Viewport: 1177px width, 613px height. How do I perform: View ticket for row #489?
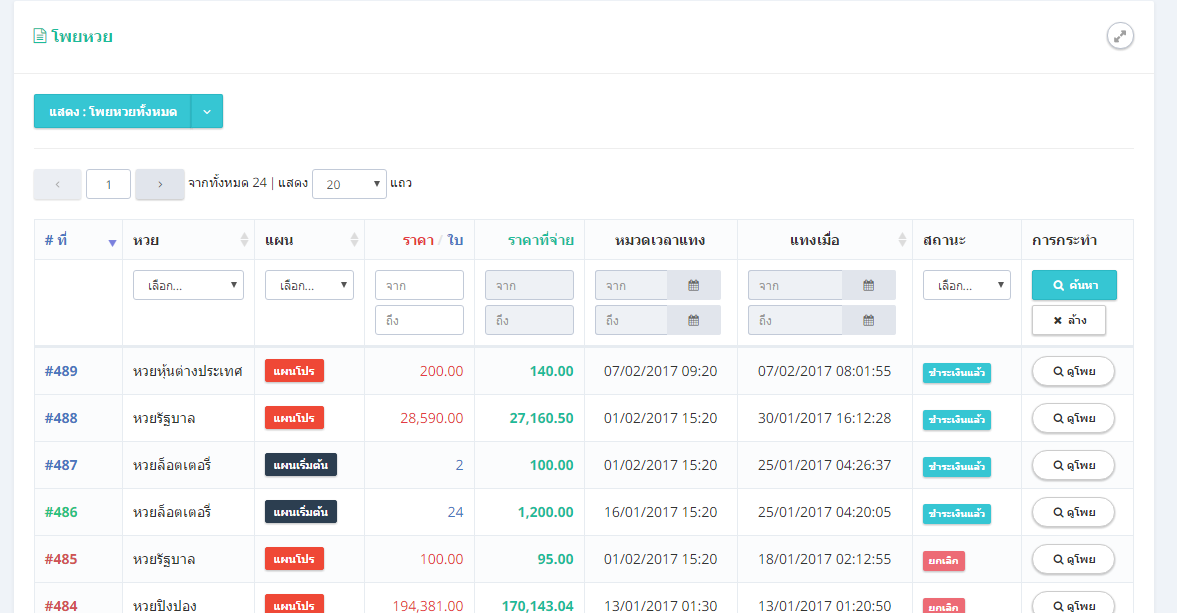[1073, 371]
